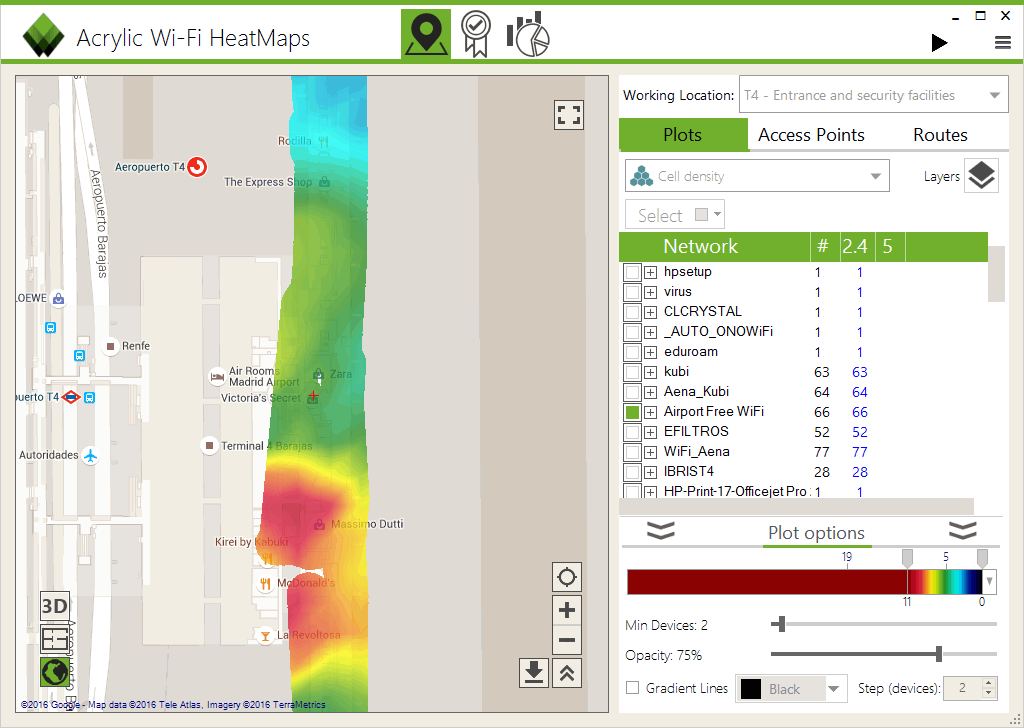The image size is (1024, 728).
Task: Open the hamburger main menu
Action: coord(1002,43)
